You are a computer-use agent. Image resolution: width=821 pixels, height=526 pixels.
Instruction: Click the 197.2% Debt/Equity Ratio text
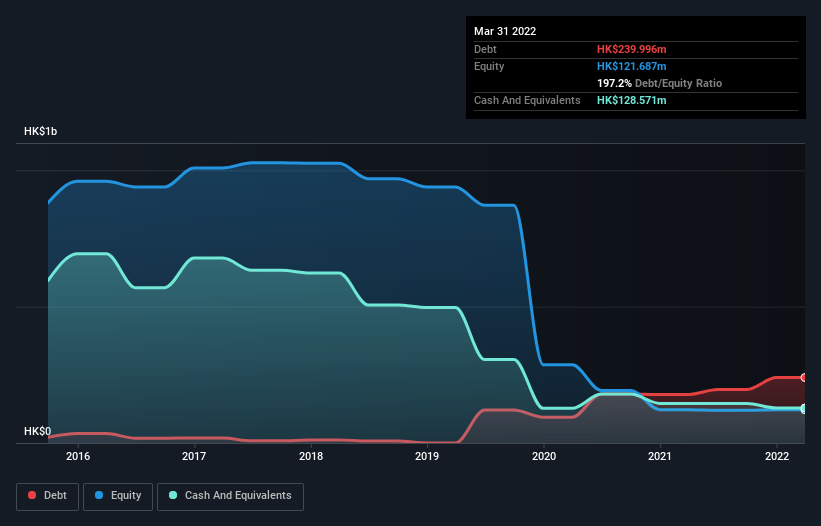[659, 83]
